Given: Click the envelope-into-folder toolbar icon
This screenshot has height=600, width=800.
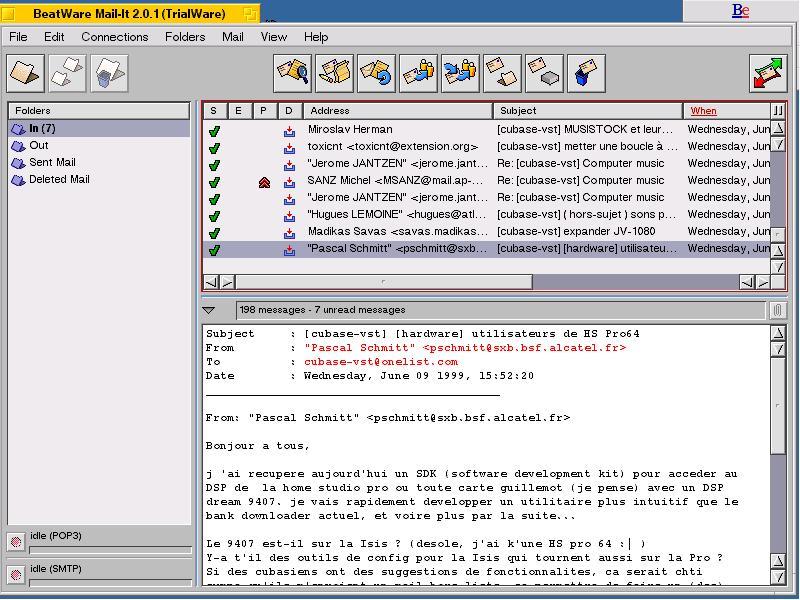Looking at the screenshot, I should [x=503, y=73].
